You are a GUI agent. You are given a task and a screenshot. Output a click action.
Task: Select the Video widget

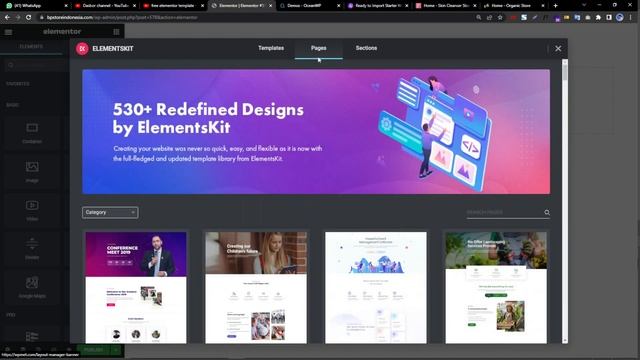pos(32,211)
